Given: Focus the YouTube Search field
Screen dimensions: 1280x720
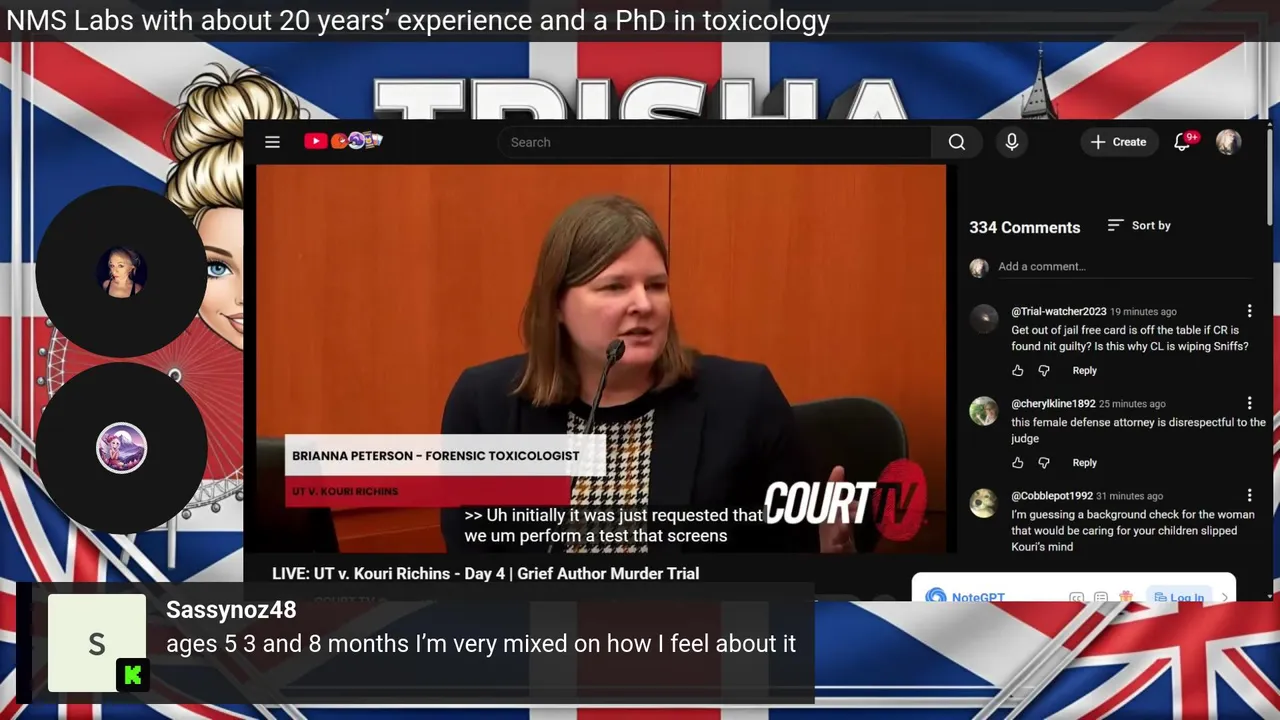Looking at the screenshot, I should (714, 142).
